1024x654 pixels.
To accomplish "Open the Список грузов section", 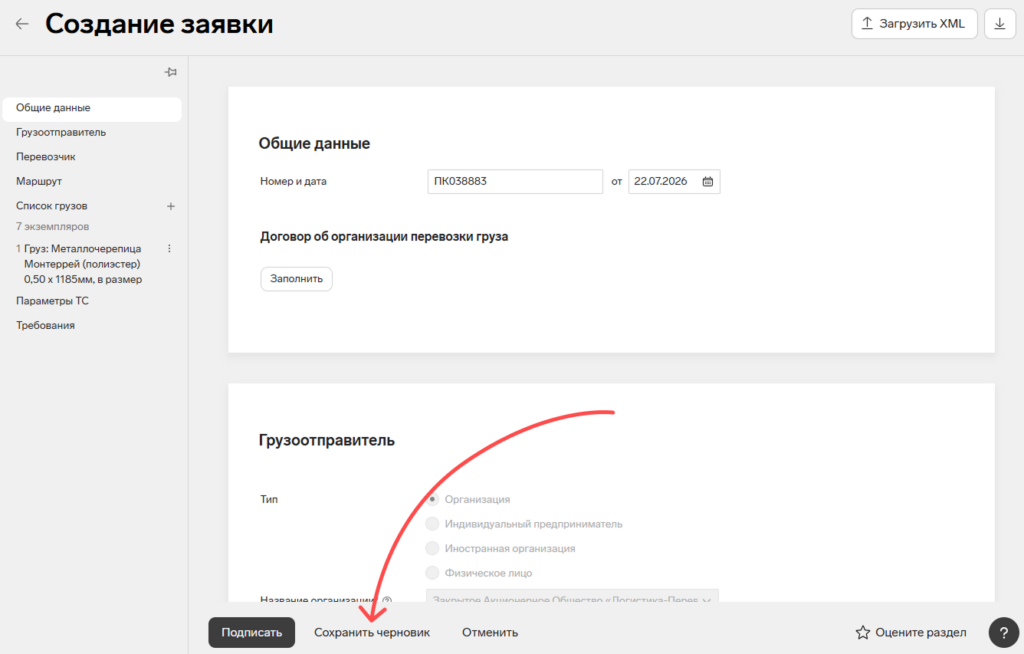I will [x=52, y=206].
